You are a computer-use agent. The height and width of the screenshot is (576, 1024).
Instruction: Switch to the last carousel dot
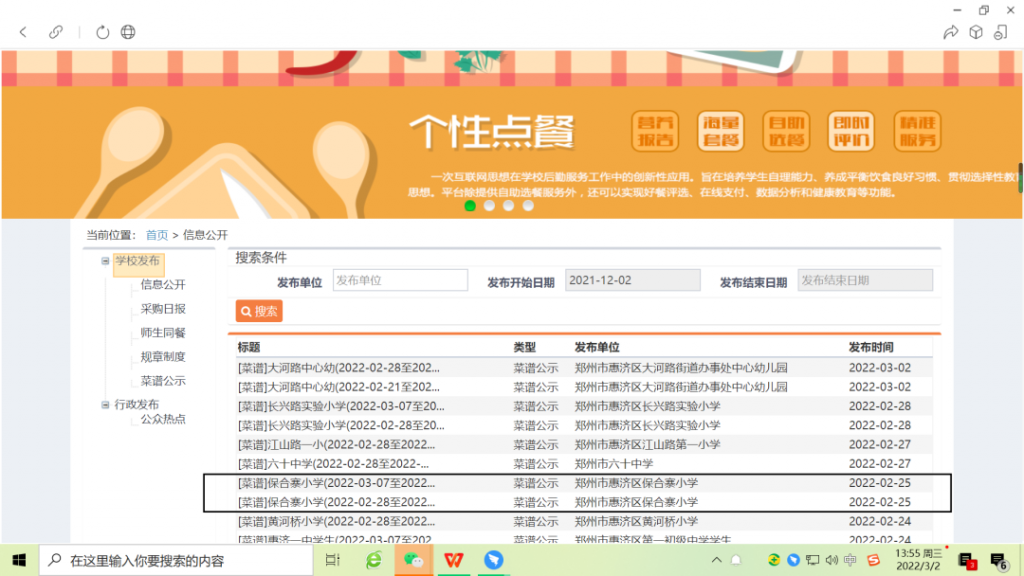(x=528, y=206)
